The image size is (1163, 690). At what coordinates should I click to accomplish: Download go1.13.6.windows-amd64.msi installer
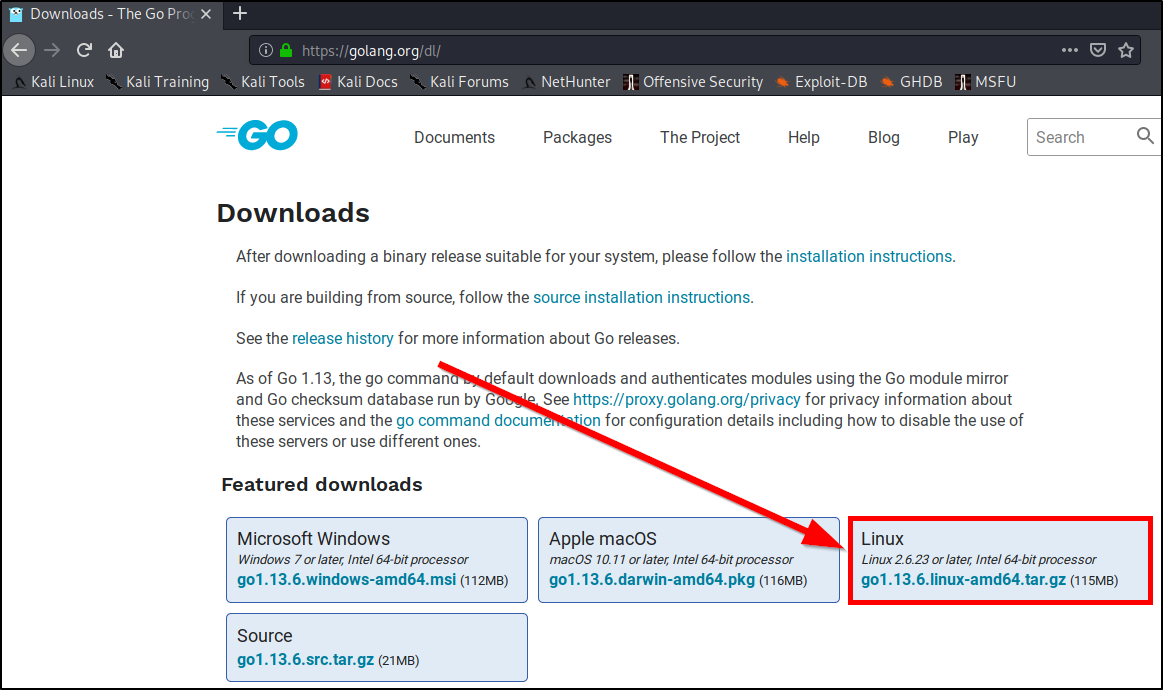347,580
